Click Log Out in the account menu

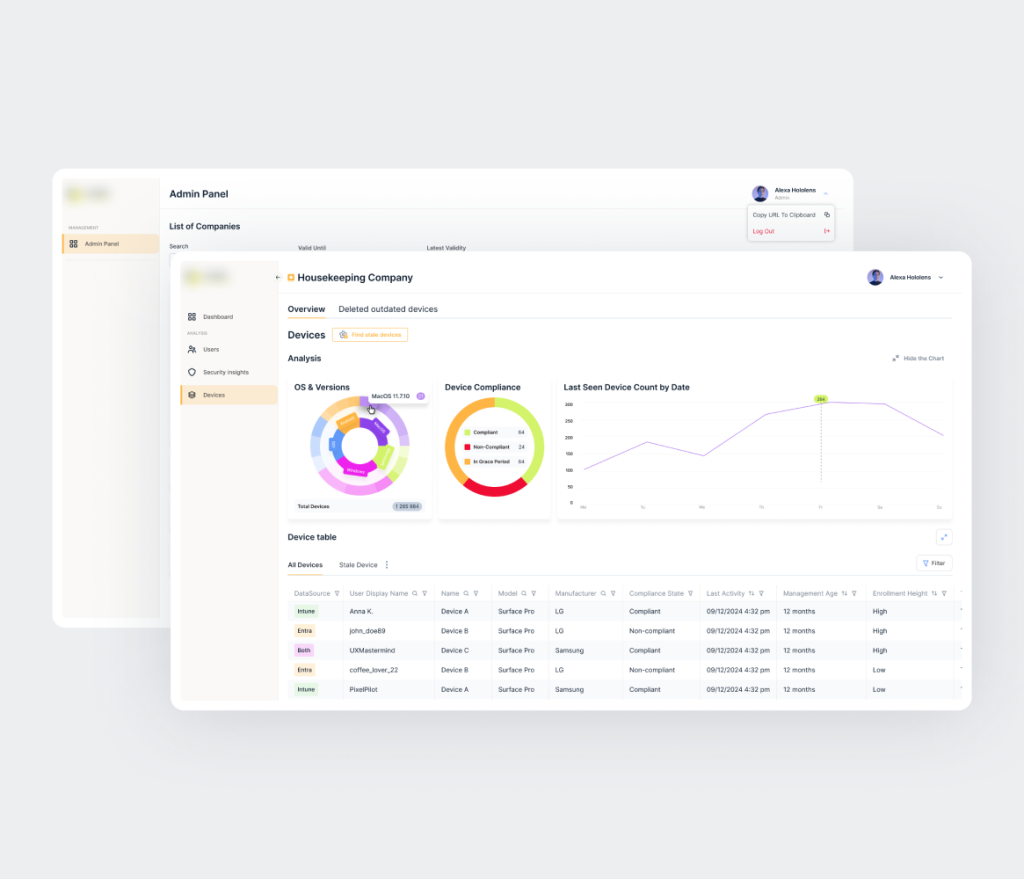[762, 231]
